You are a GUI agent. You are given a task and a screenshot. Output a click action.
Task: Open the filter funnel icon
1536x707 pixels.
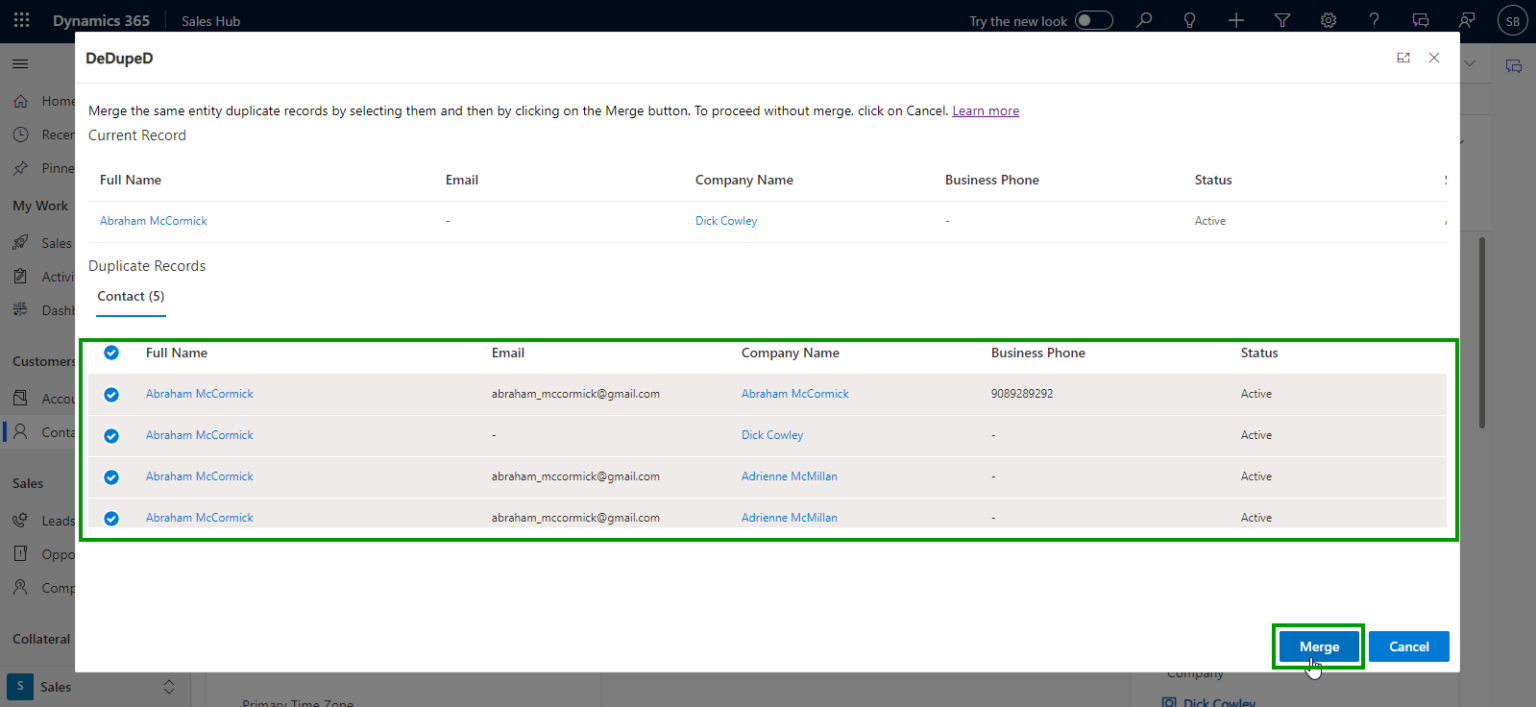[1282, 20]
